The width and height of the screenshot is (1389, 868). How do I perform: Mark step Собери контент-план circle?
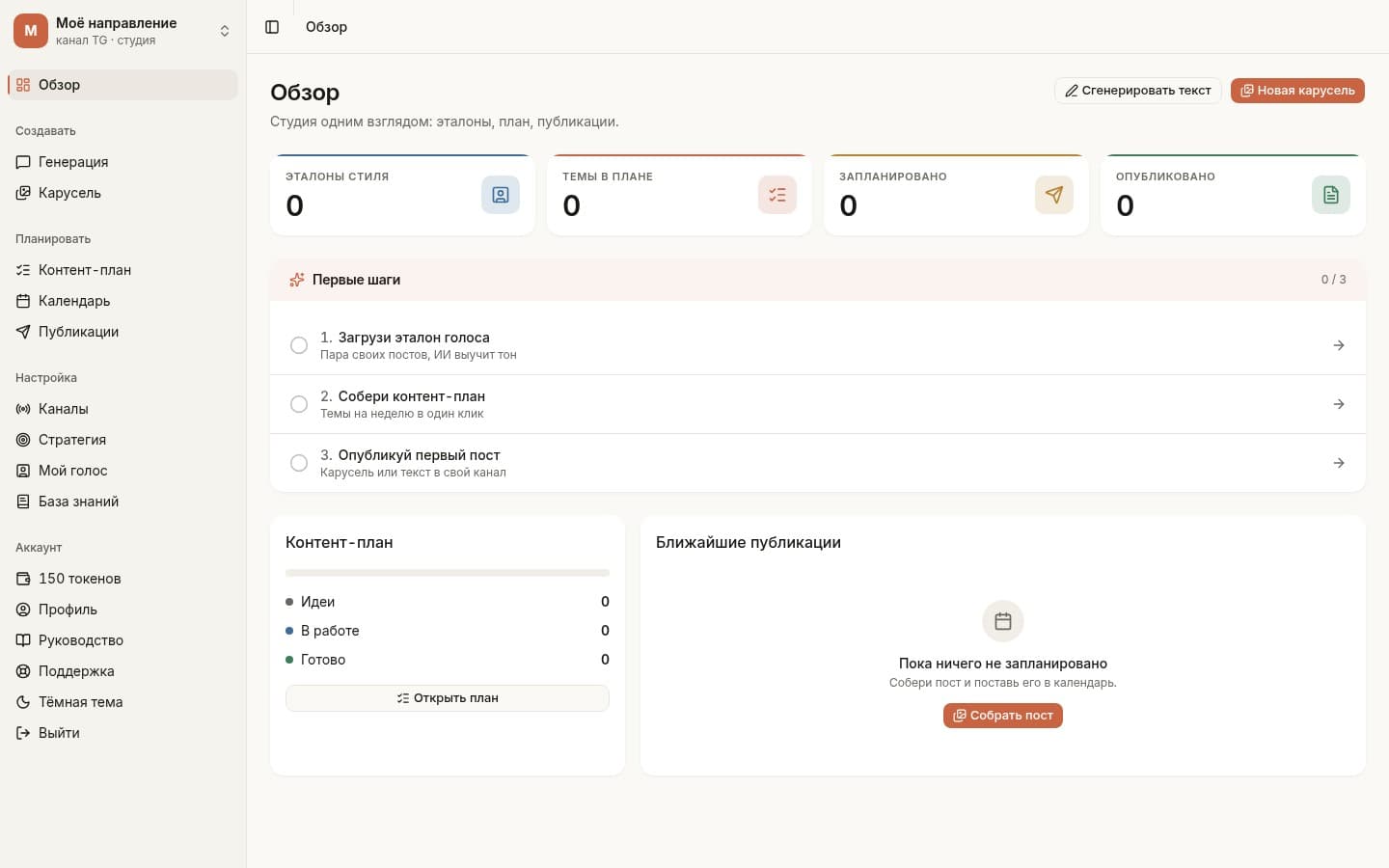coord(299,404)
